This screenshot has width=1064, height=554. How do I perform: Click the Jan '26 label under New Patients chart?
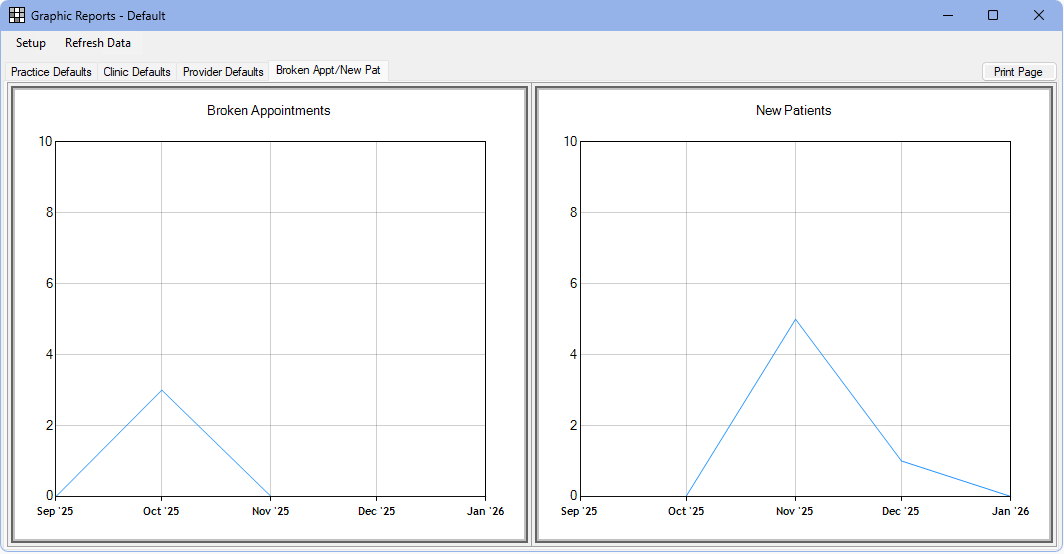[x=1009, y=512]
